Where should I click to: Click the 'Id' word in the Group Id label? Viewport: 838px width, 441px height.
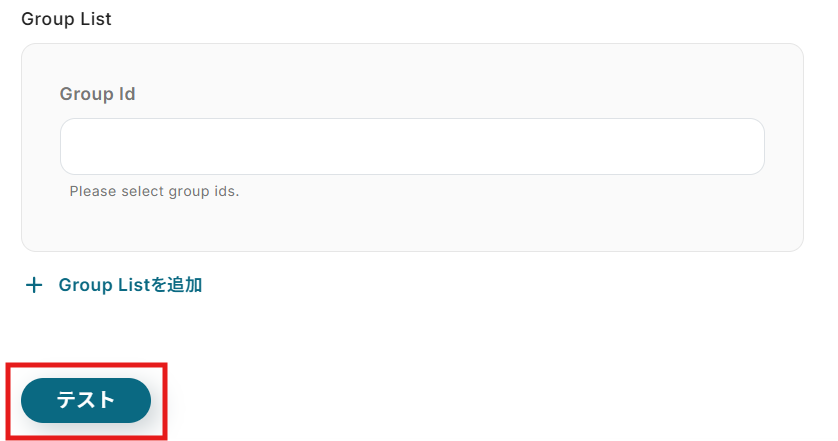[127, 94]
